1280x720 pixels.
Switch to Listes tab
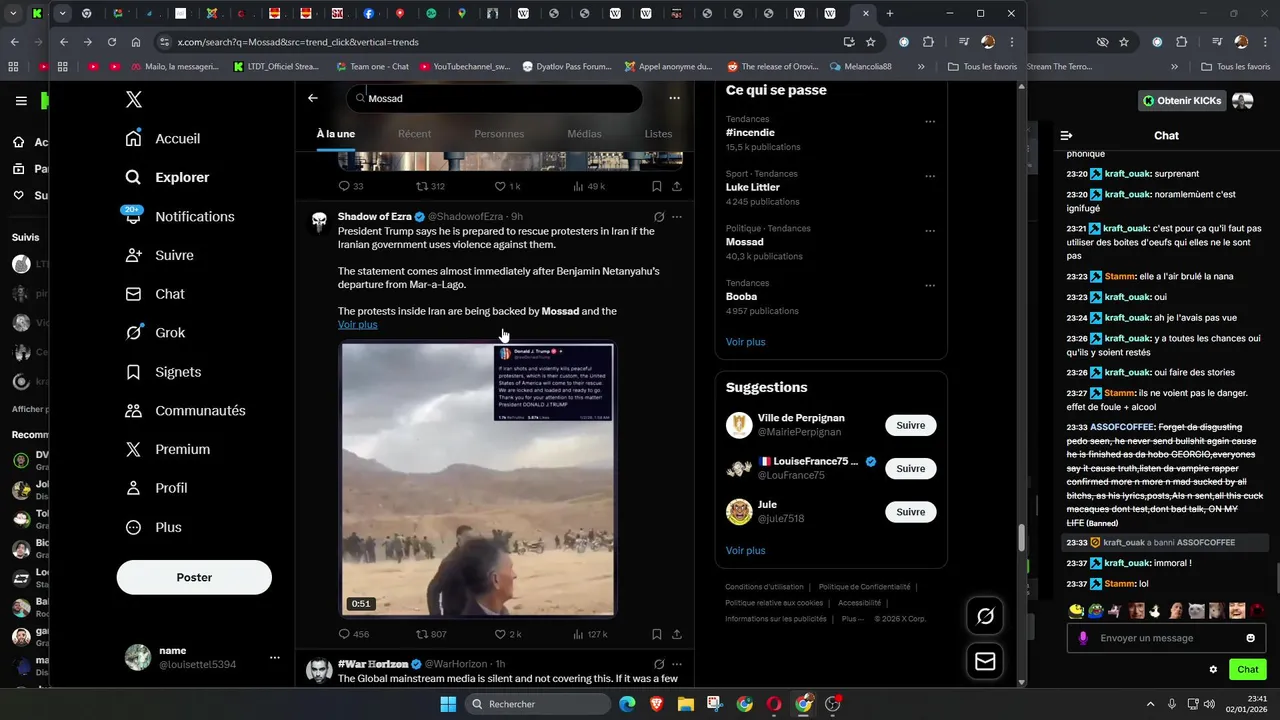[x=658, y=134]
